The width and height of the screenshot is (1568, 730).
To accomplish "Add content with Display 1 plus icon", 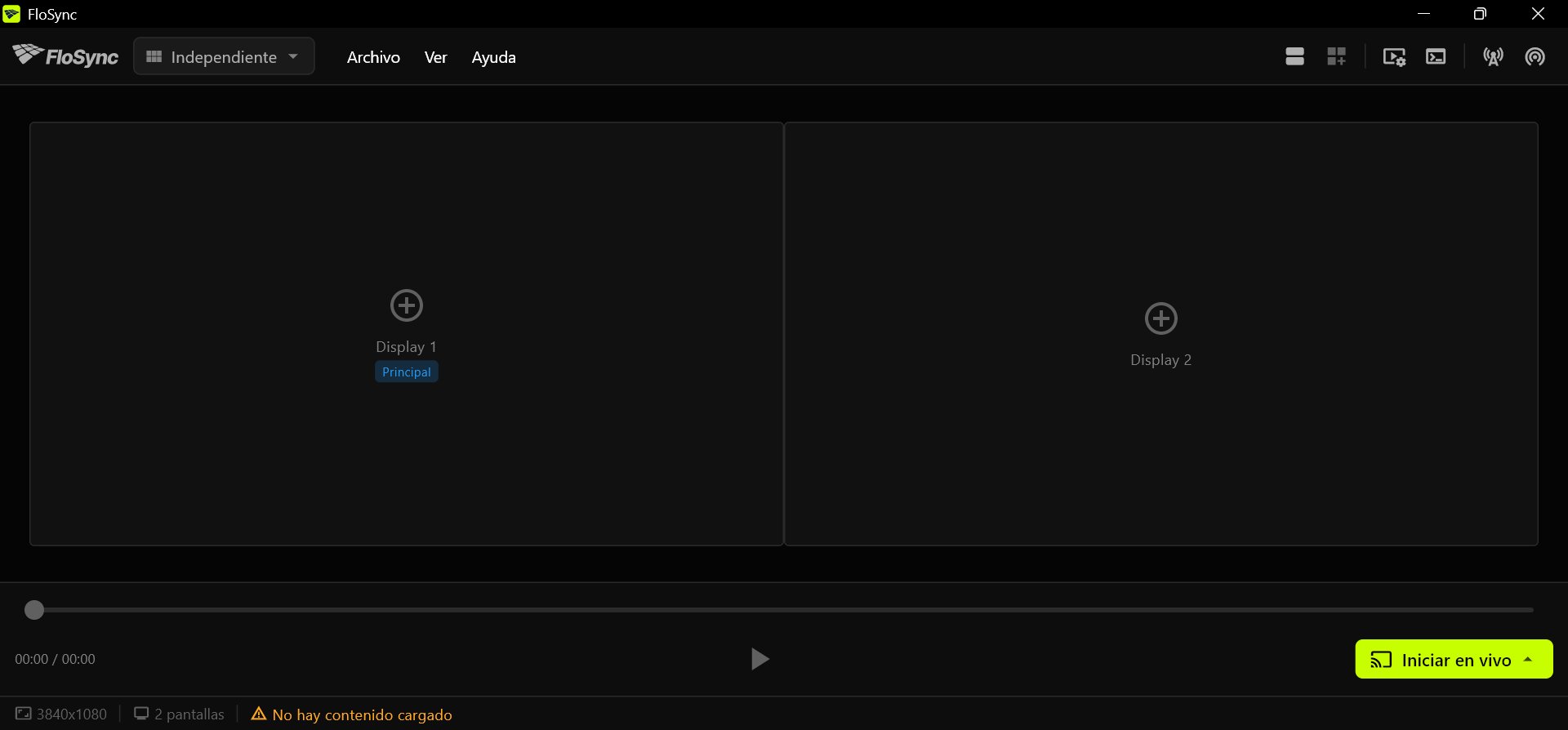I will coord(407,305).
